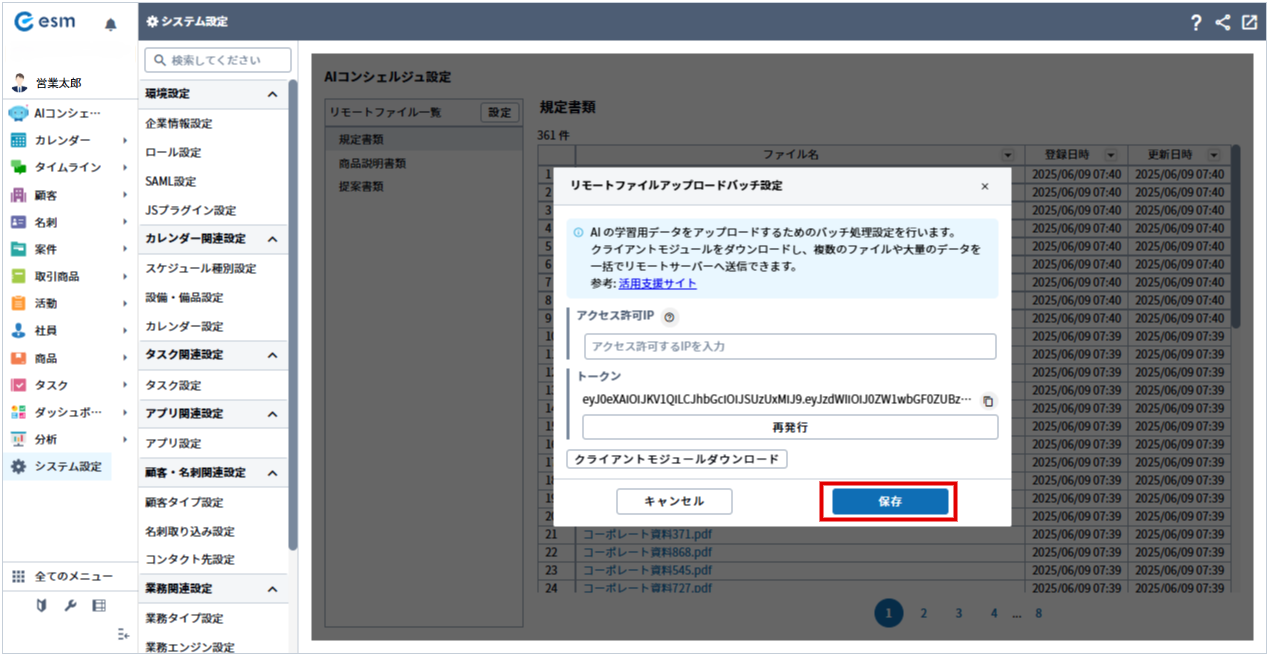The height and width of the screenshot is (655, 1268).
Task: Close the batch settings dialog
Action: [984, 186]
